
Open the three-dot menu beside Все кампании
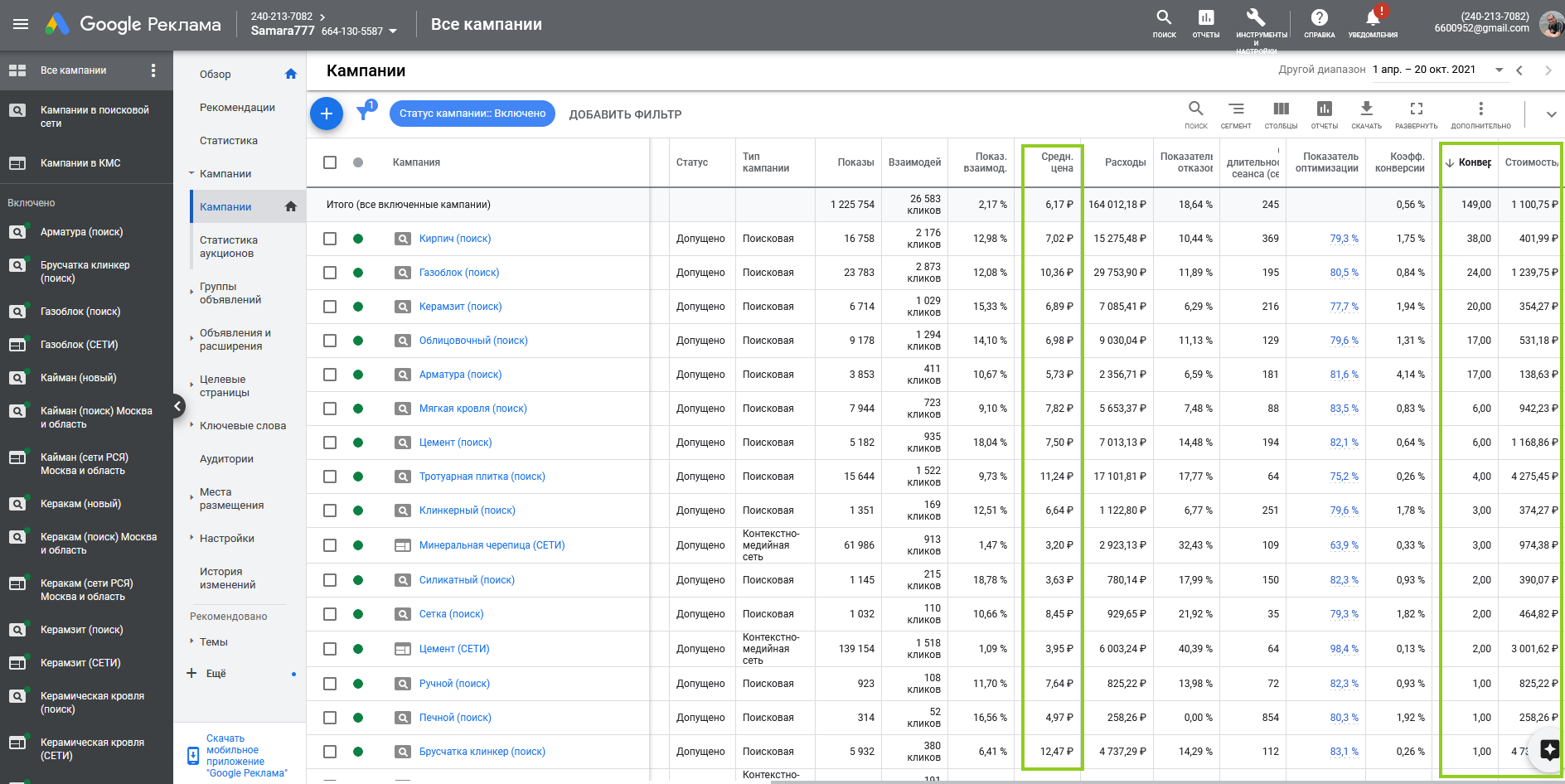click(153, 70)
